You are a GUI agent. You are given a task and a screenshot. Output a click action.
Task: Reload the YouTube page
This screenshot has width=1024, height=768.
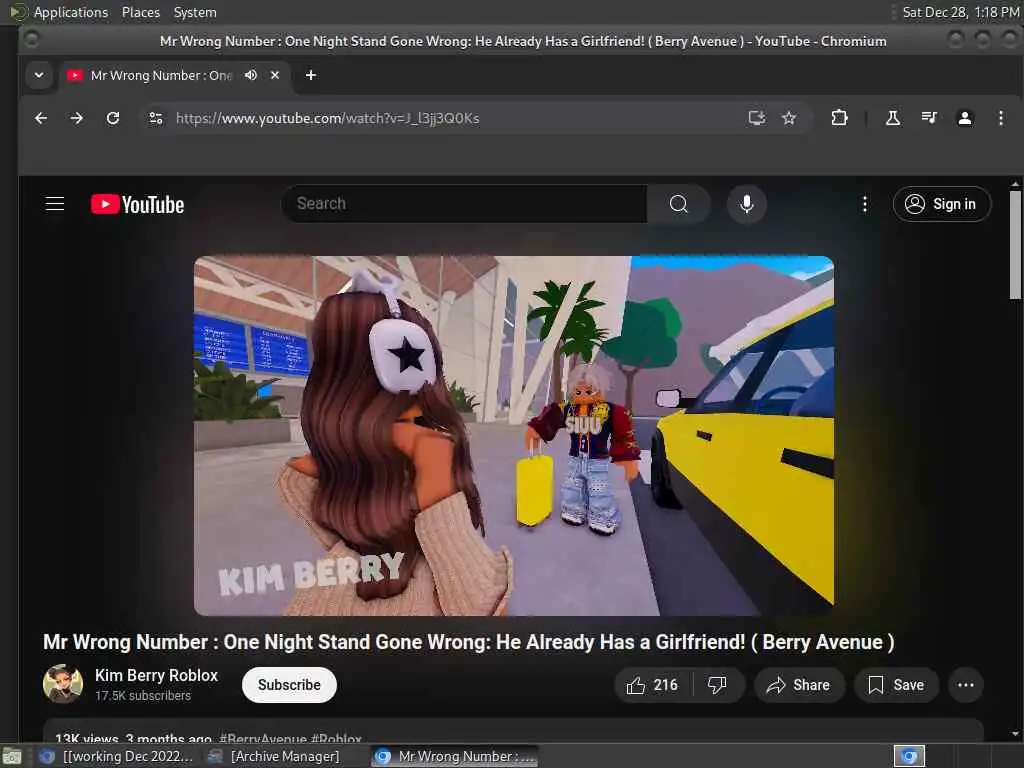click(113, 118)
